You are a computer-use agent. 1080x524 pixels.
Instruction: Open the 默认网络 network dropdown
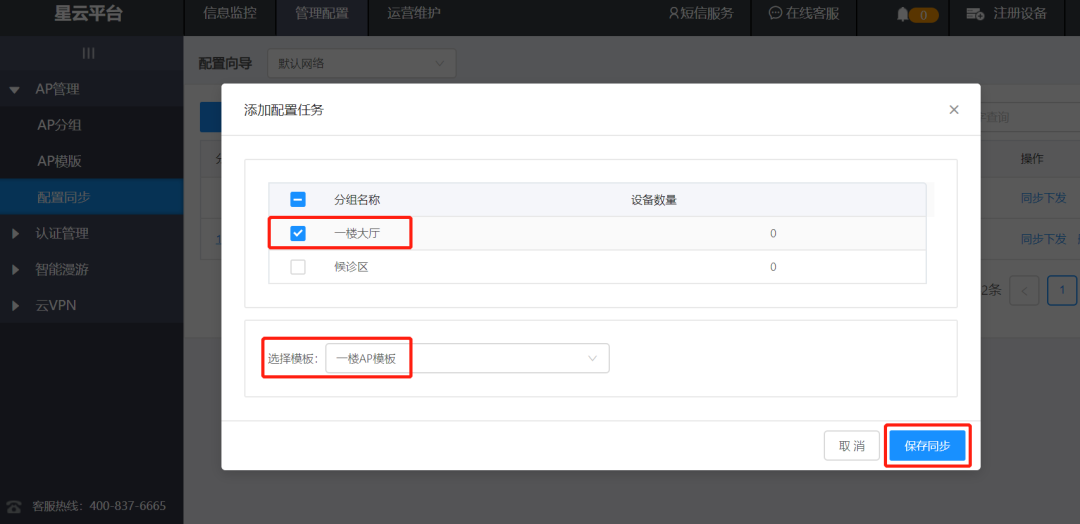coord(362,63)
